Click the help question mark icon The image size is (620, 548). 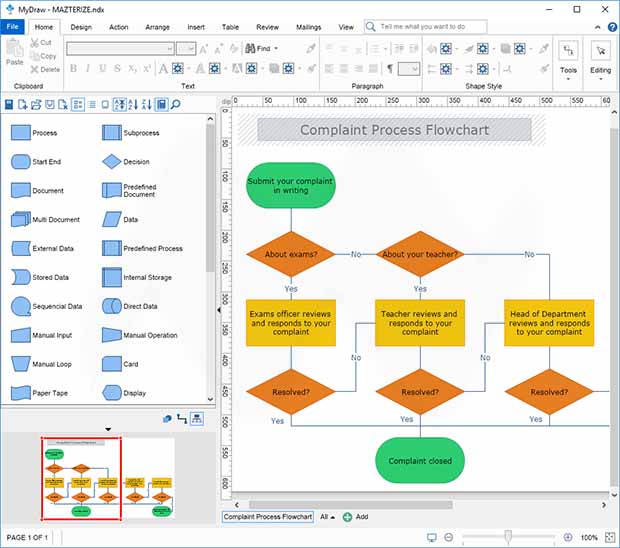pyautogui.click(x=612, y=27)
